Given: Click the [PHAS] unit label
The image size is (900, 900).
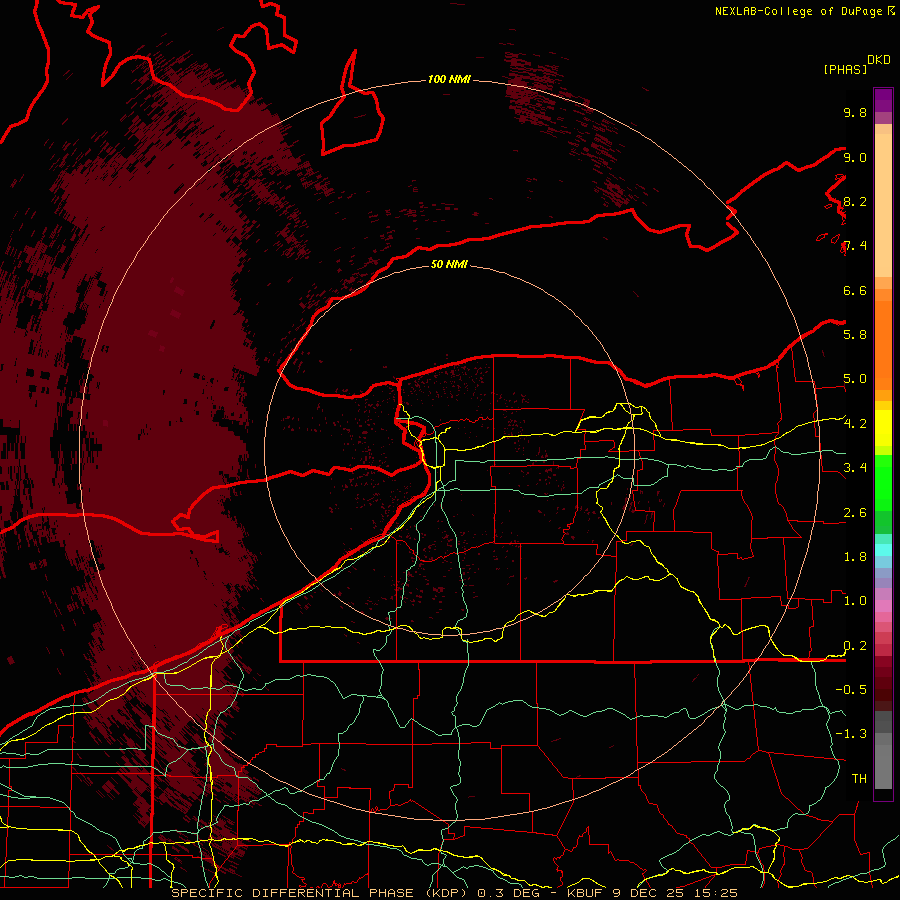Looking at the screenshot, I should click(x=845, y=69).
